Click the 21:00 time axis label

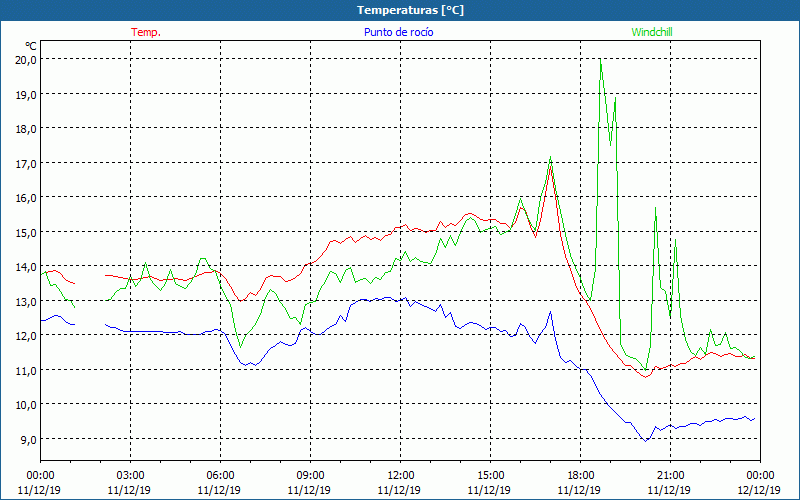[x=670, y=476]
